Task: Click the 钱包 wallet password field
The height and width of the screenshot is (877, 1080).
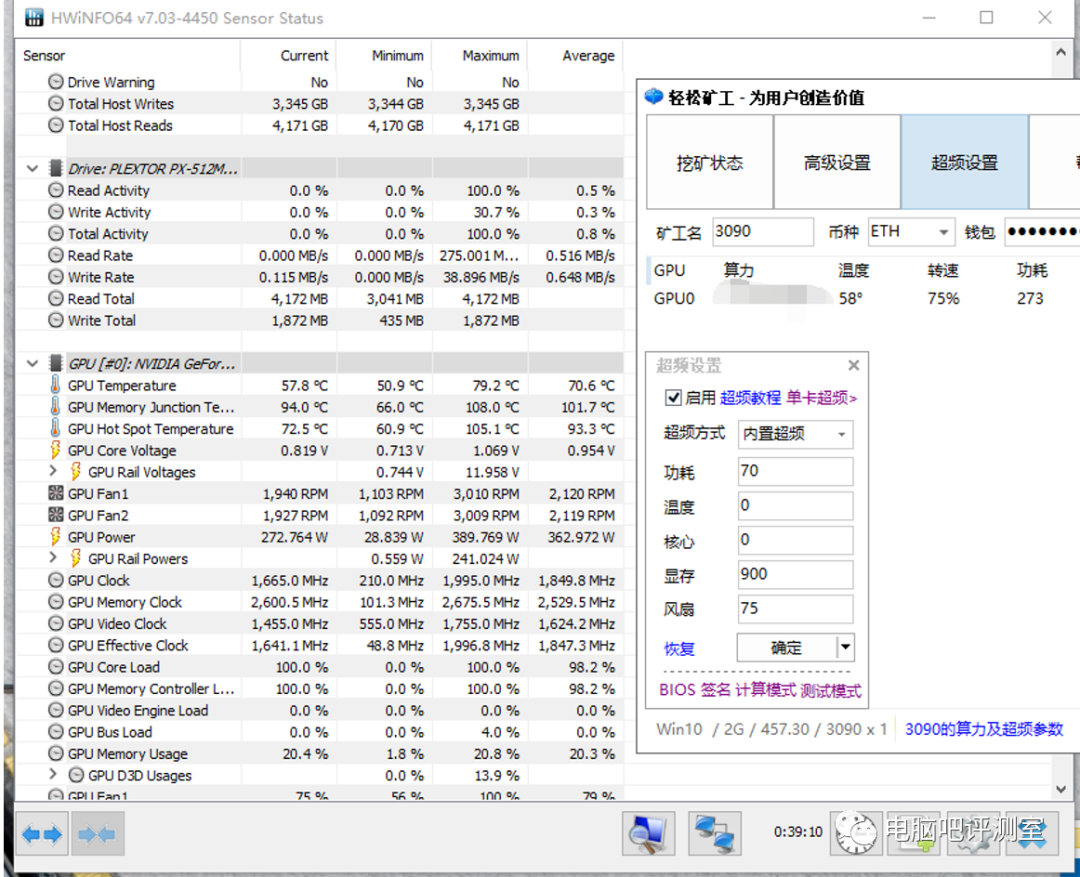Action: [x=1041, y=231]
